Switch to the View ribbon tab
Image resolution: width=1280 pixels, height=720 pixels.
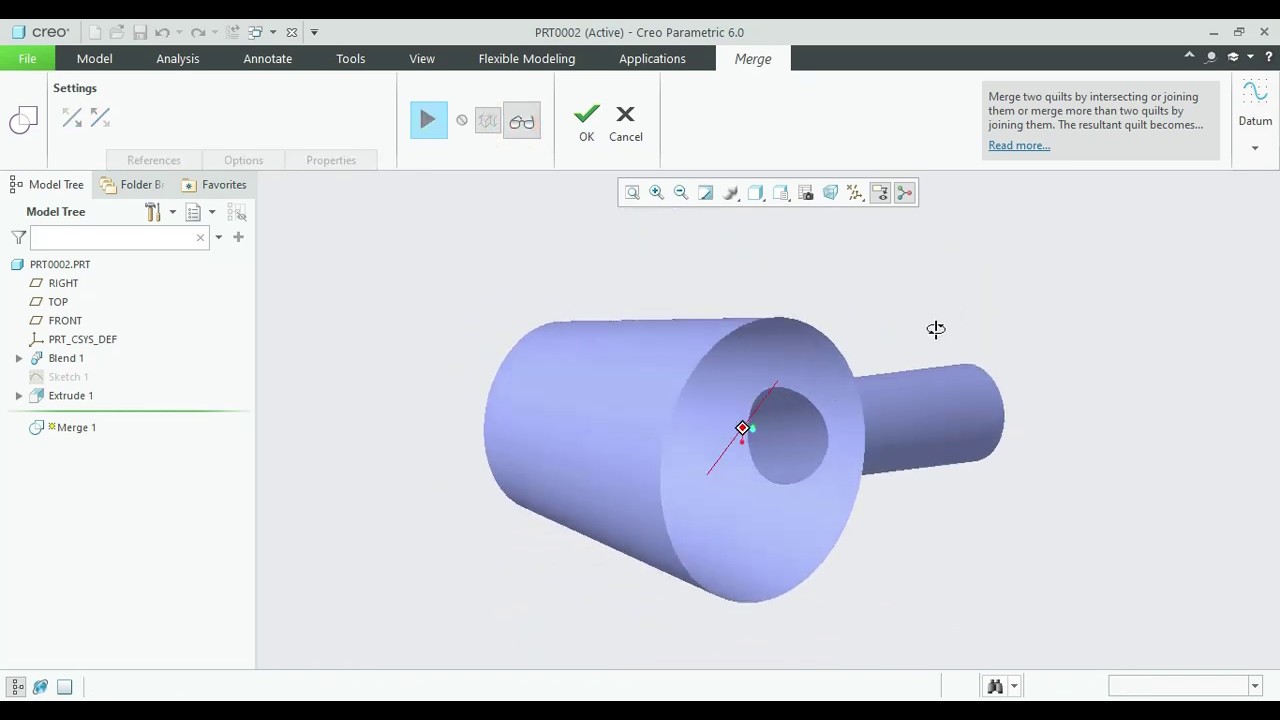(422, 58)
